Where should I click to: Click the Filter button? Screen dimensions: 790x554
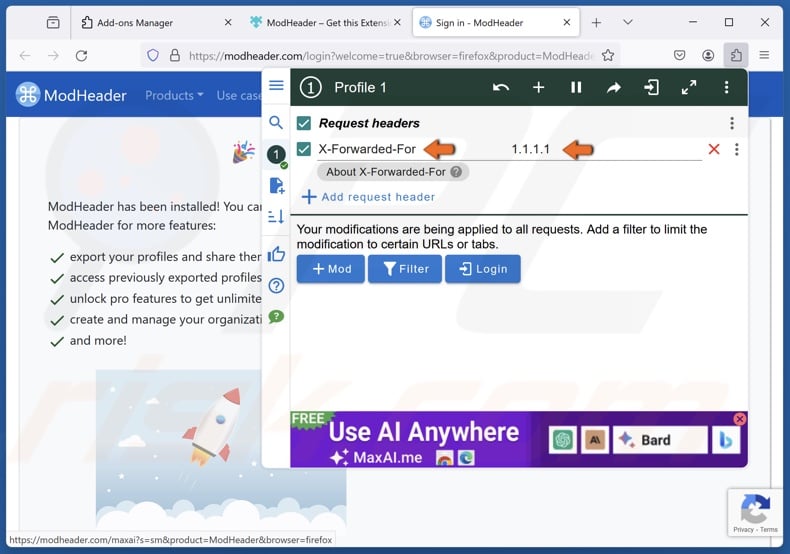[405, 269]
